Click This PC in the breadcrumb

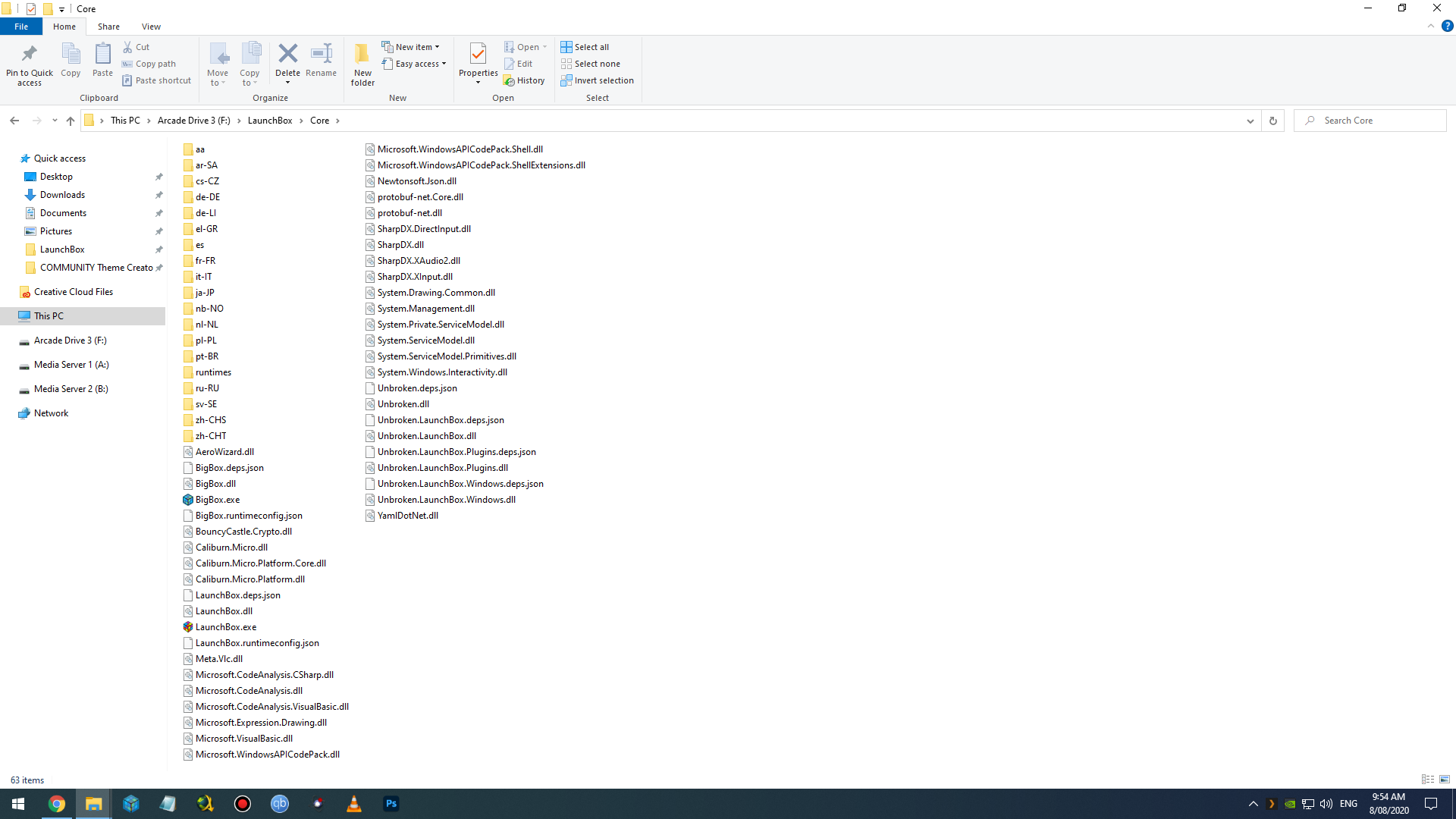[125, 121]
